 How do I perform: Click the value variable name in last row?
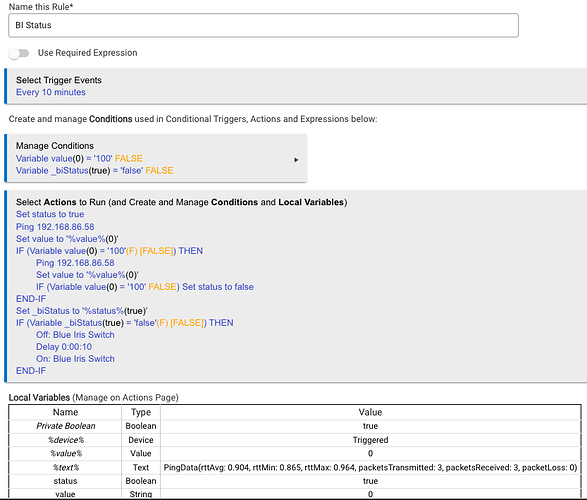(65, 494)
